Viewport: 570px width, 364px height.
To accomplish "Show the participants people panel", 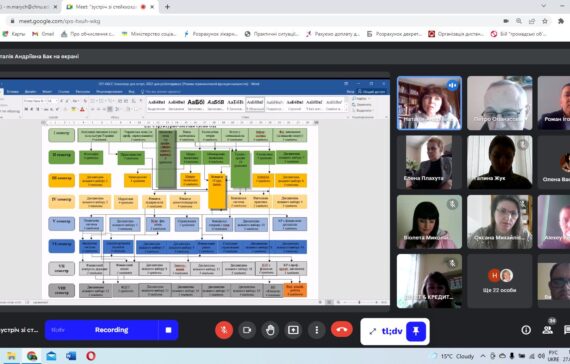I will [x=547, y=329].
